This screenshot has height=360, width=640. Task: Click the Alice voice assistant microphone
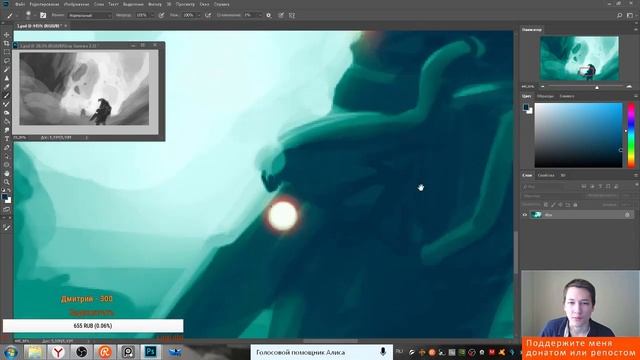383,351
